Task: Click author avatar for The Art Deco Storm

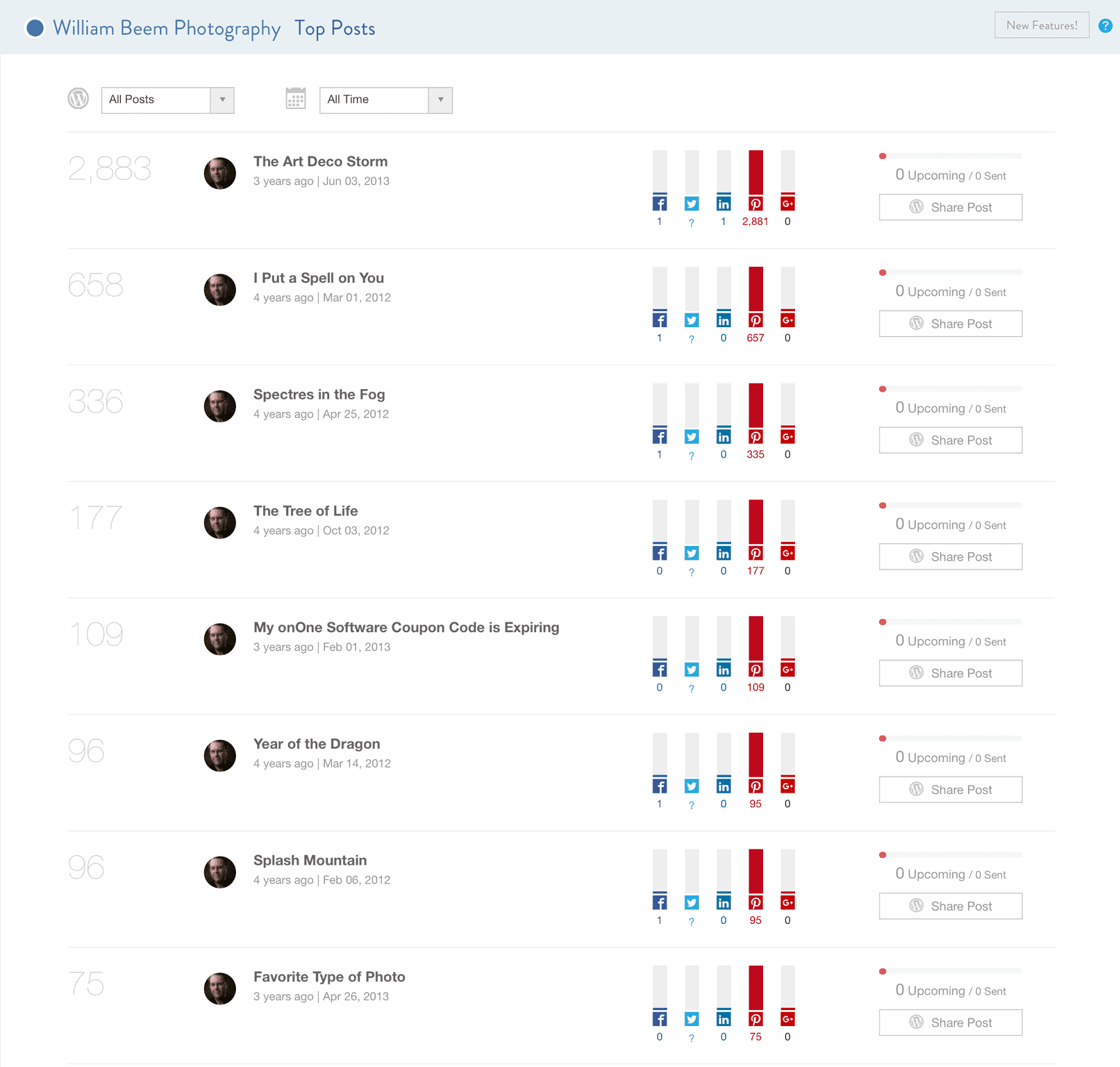Action: 220,173
